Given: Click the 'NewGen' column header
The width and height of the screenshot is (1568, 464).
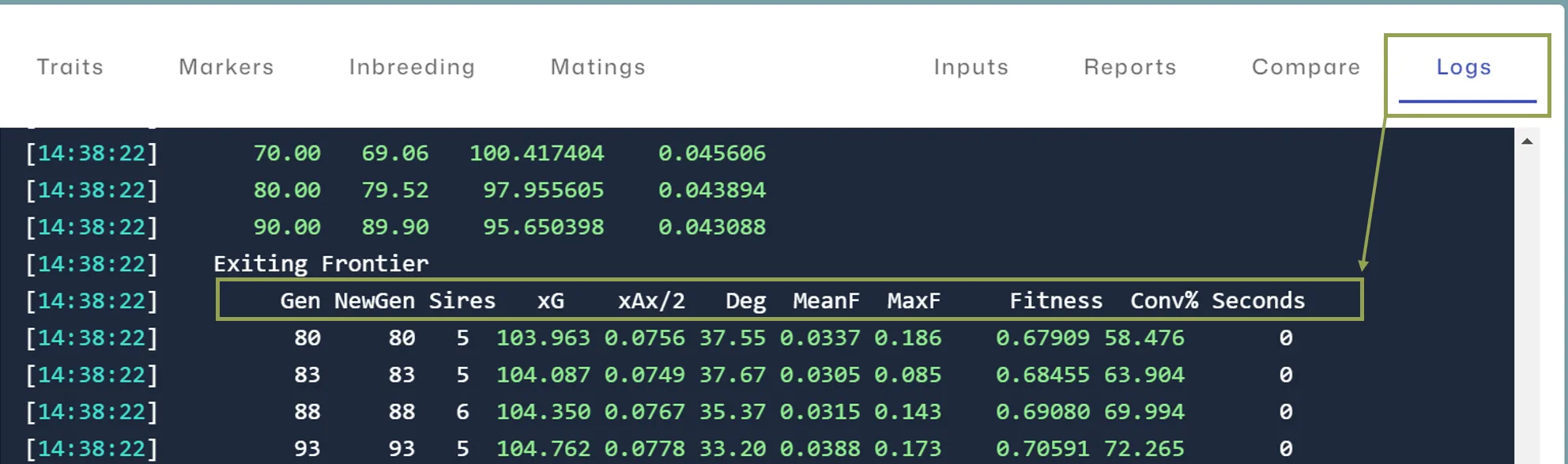Looking at the screenshot, I should pos(375,300).
